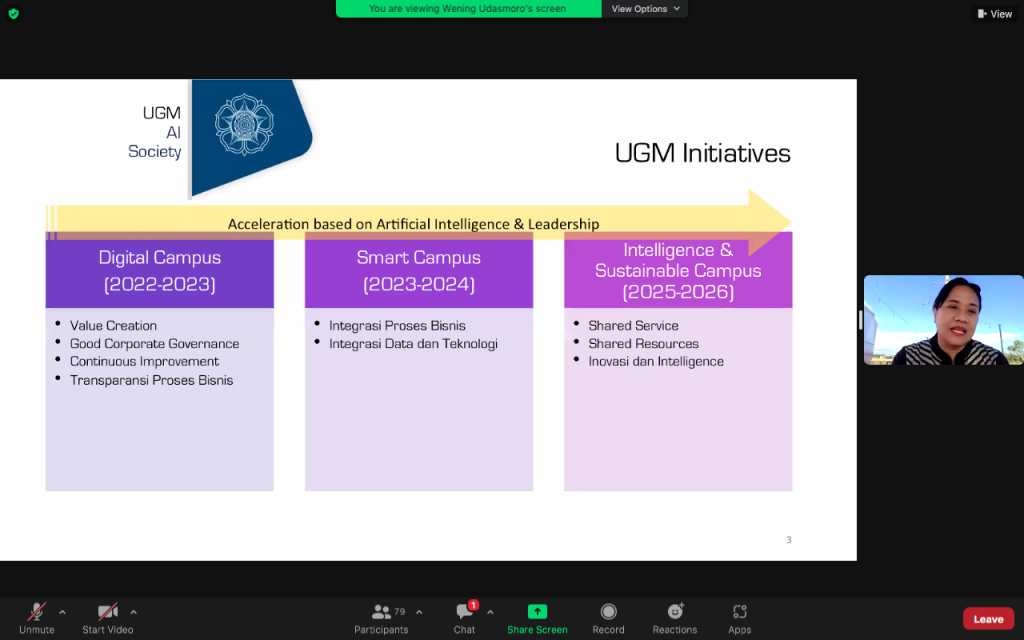Click the UGM emblem logo on the slide

[x=244, y=125]
